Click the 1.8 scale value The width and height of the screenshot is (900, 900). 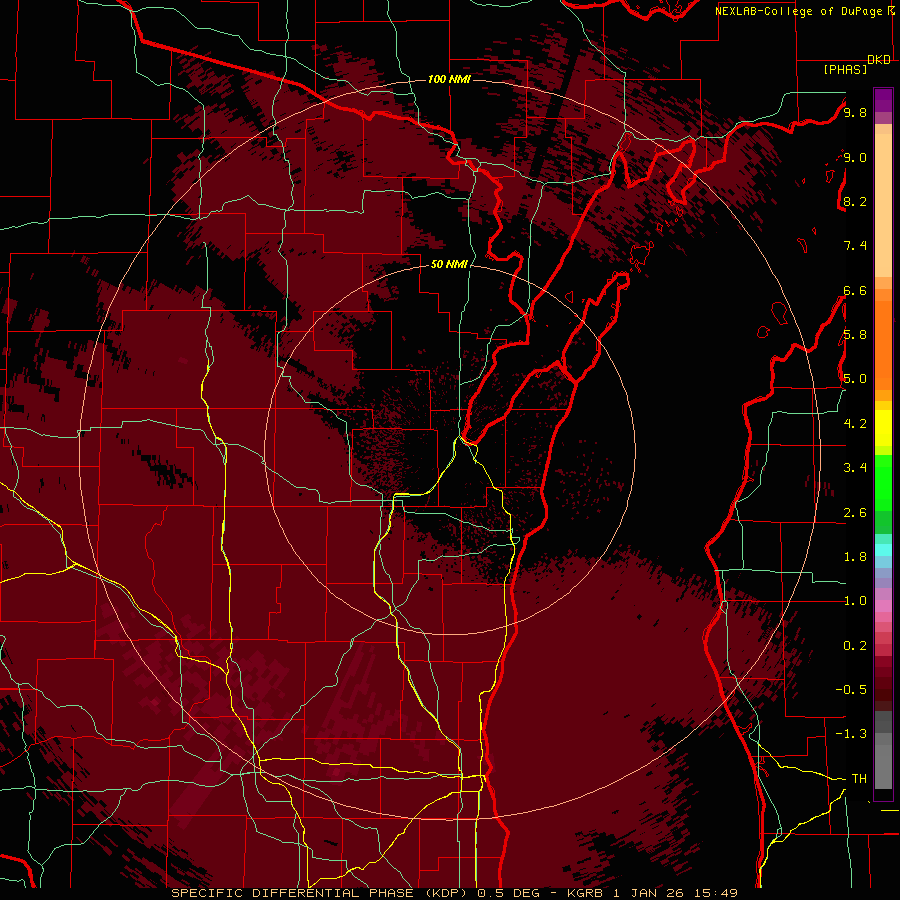pyautogui.click(x=855, y=557)
